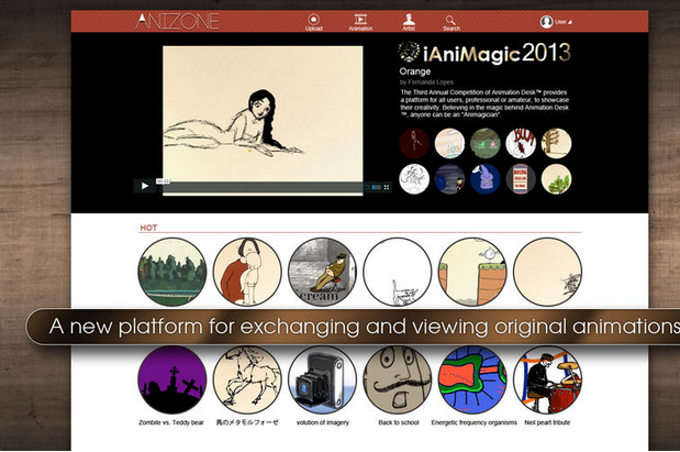
Task: Open the bare tree thumbnail
Action: click(556, 143)
